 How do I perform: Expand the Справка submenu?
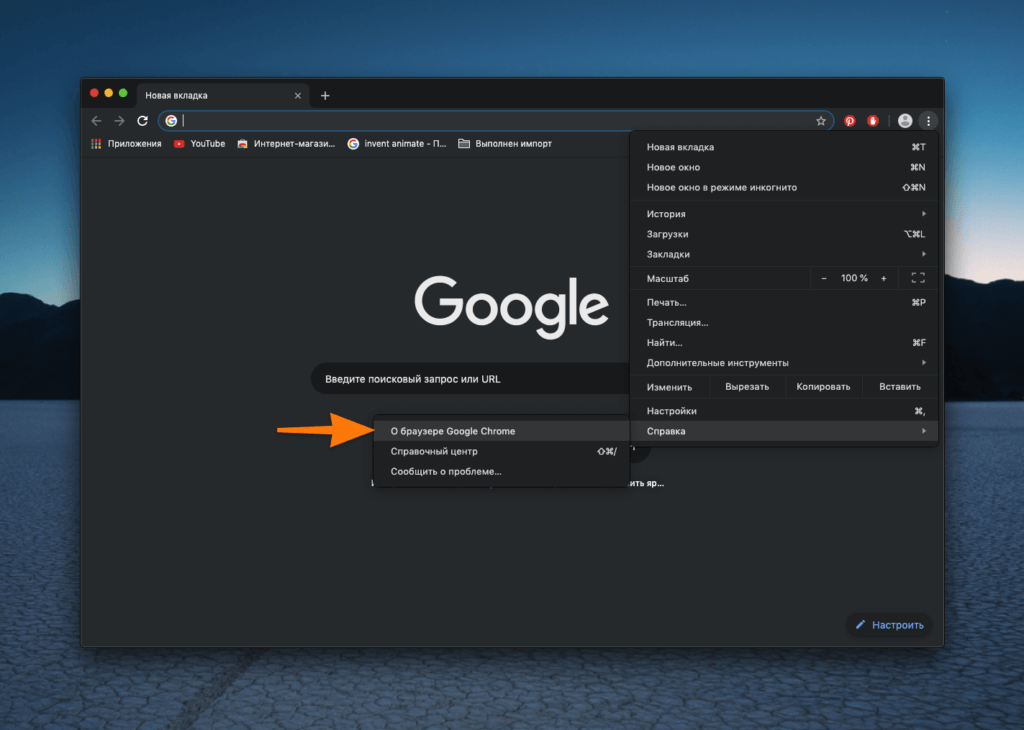point(784,431)
